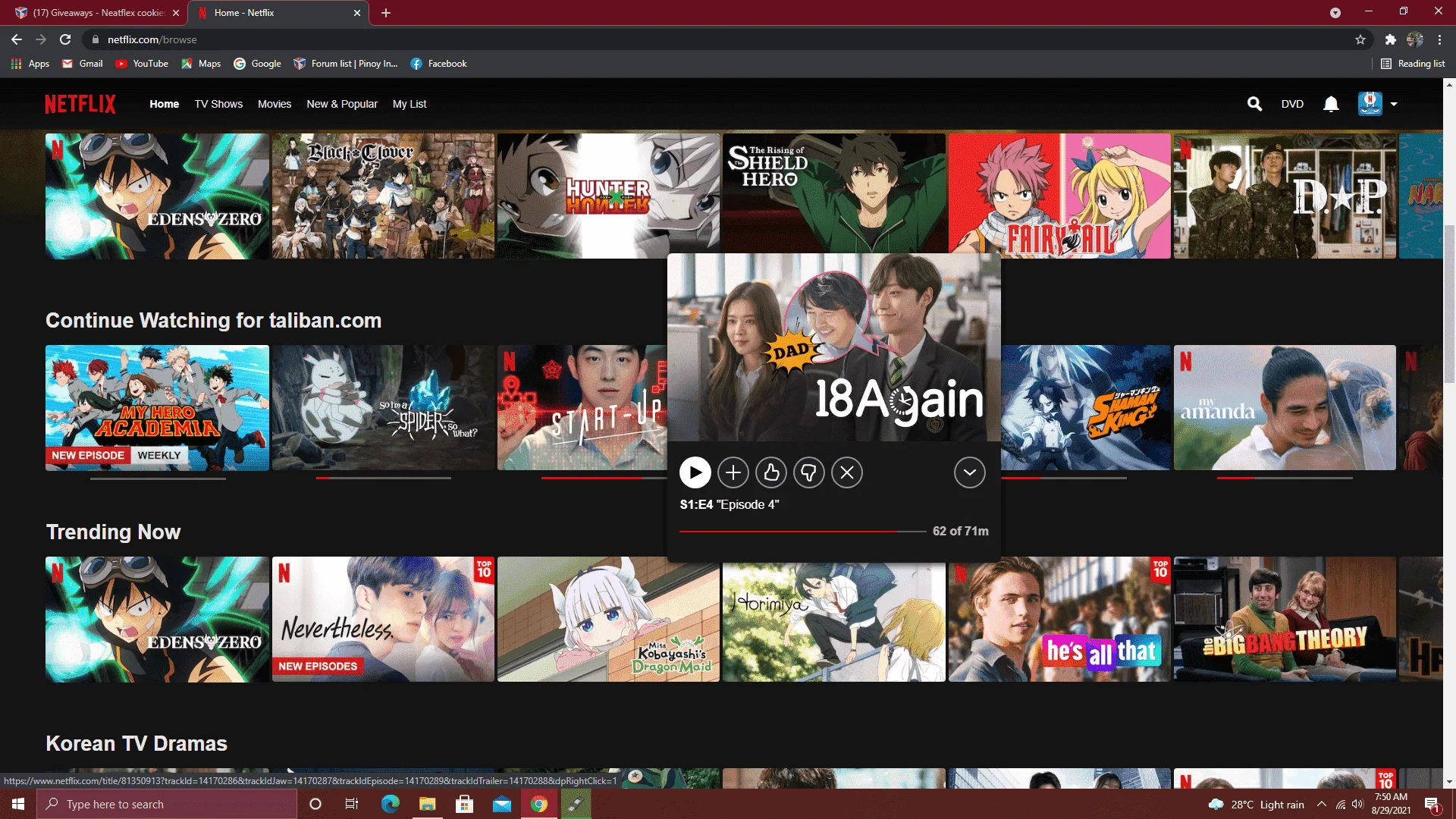Open the D.P. series thumbnail

point(1285,196)
